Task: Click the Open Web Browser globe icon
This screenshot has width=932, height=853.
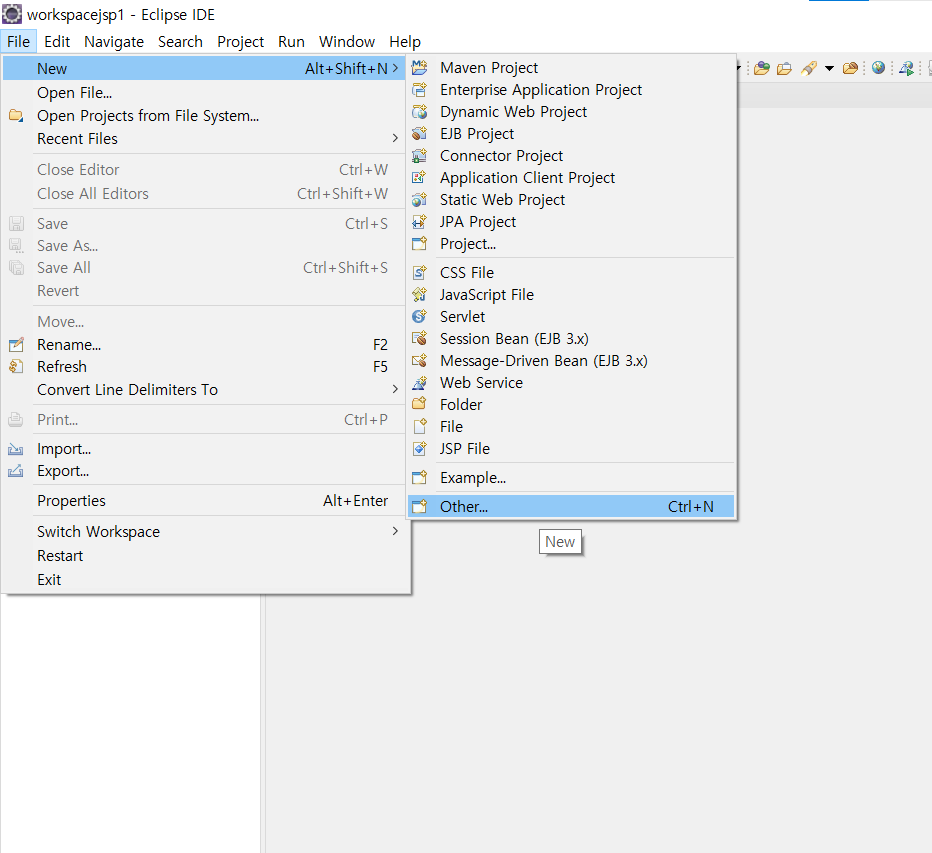Action: click(879, 68)
